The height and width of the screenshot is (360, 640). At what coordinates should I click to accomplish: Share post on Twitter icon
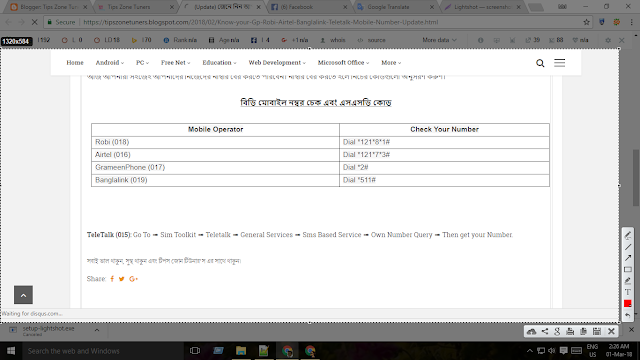[121, 279]
